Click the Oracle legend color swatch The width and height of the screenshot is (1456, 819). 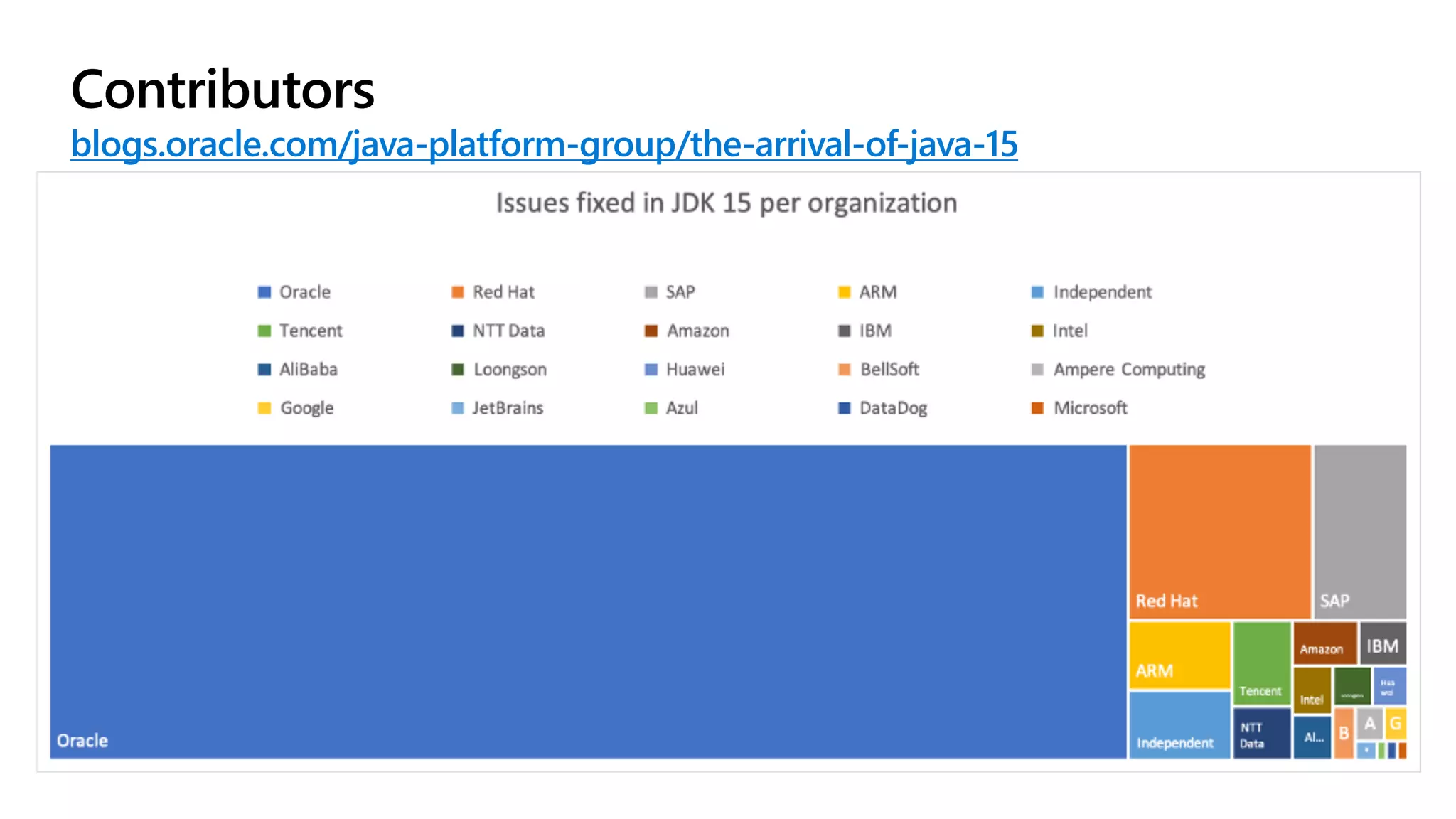[x=264, y=292]
